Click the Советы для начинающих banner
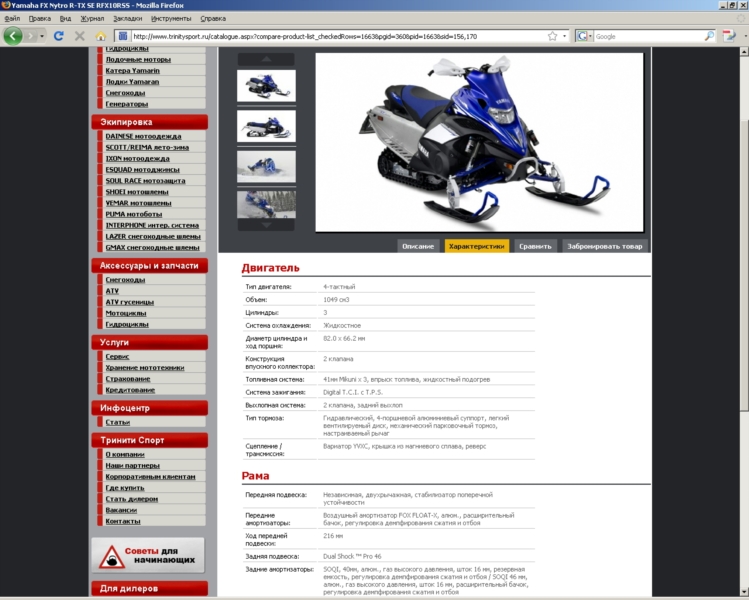Image resolution: width=749 pixels, height=600 pixels. [148, 555]
